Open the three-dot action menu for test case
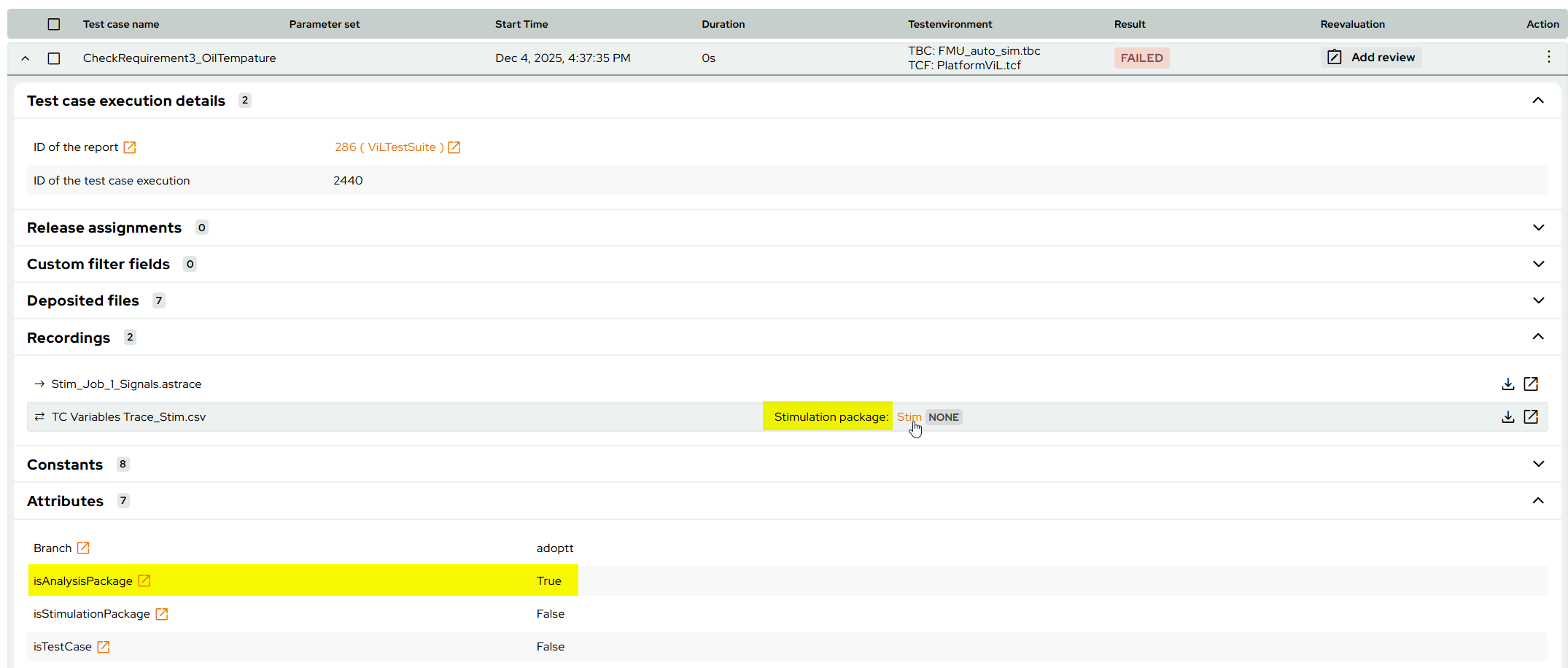The height and width of the screenshot is (668, 1568). click(x=1548, y=58)
